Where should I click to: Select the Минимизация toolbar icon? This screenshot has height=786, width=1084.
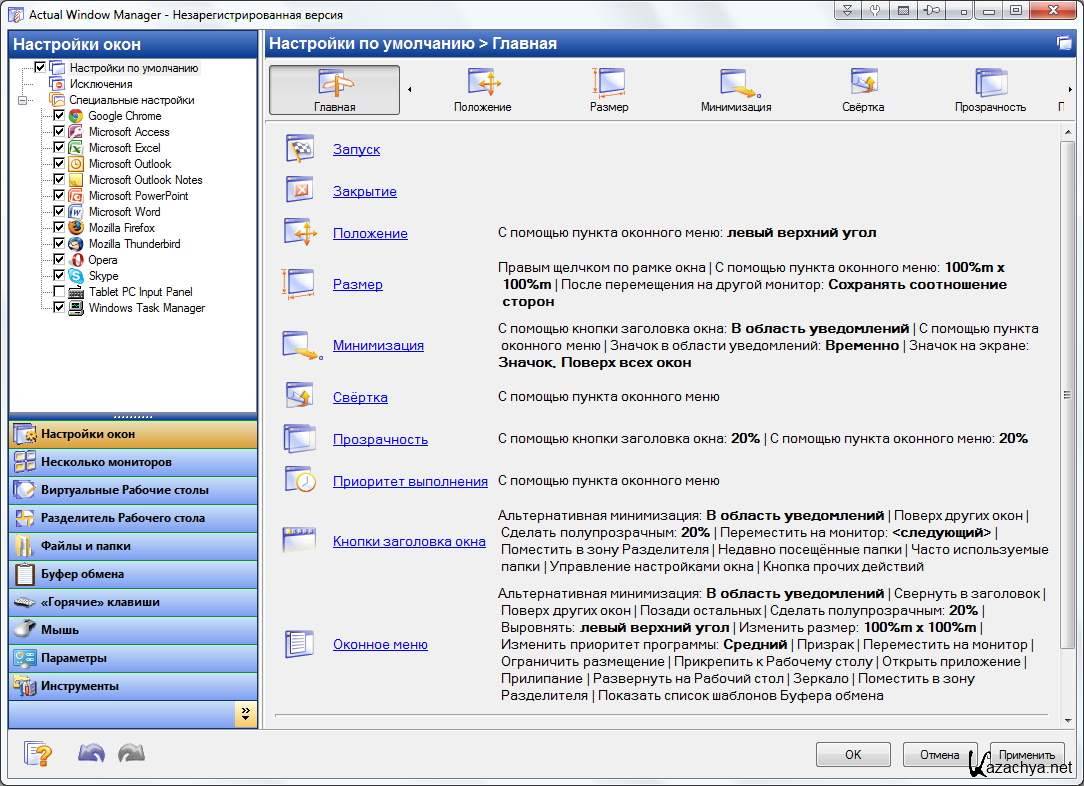pos(735,84)
